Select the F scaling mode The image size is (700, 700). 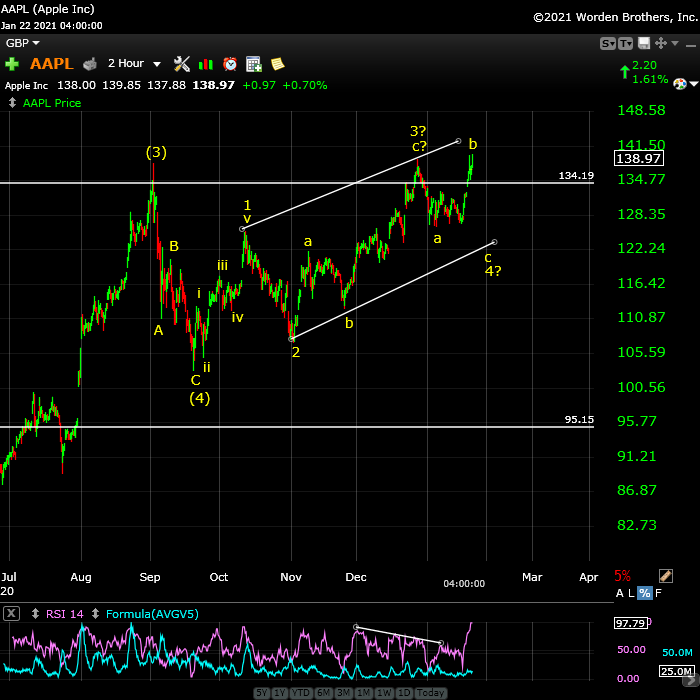pos(658,593)
